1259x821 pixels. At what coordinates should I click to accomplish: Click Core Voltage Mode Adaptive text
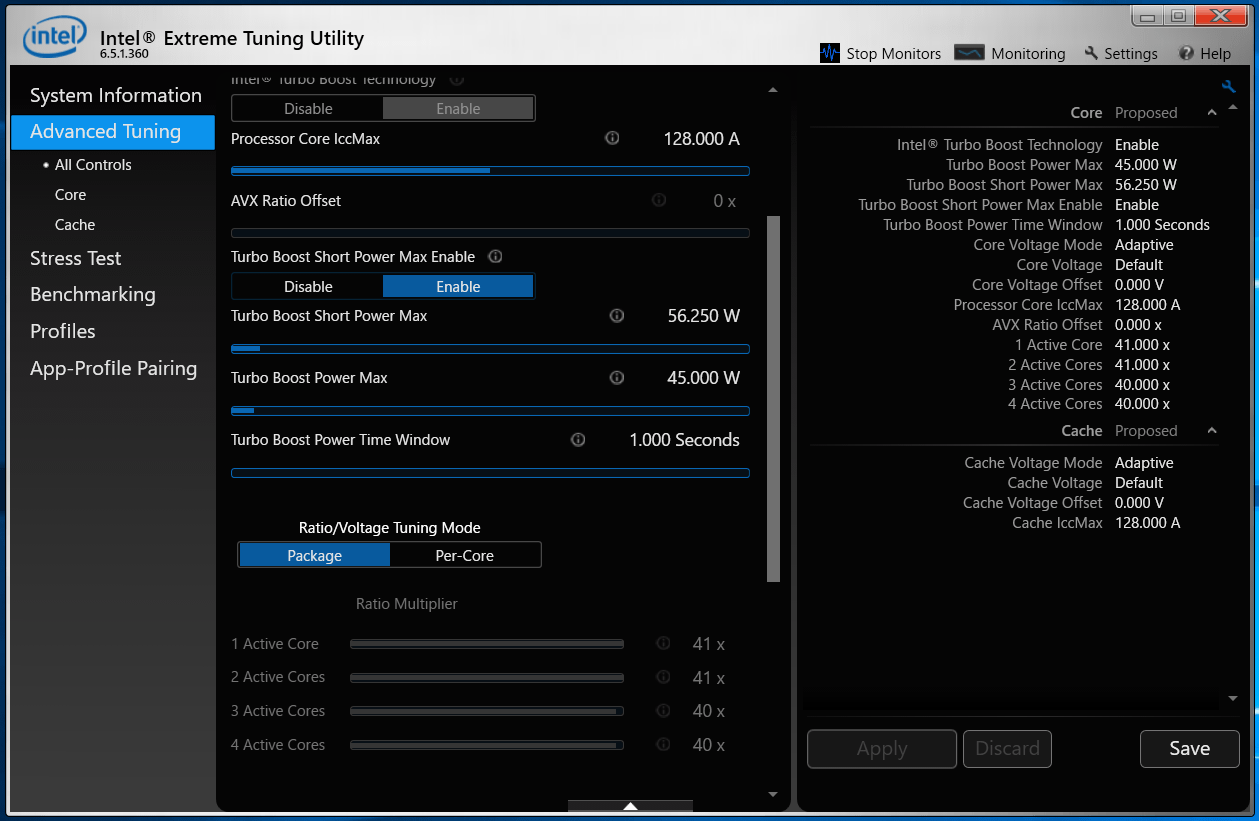(1144, 245)
